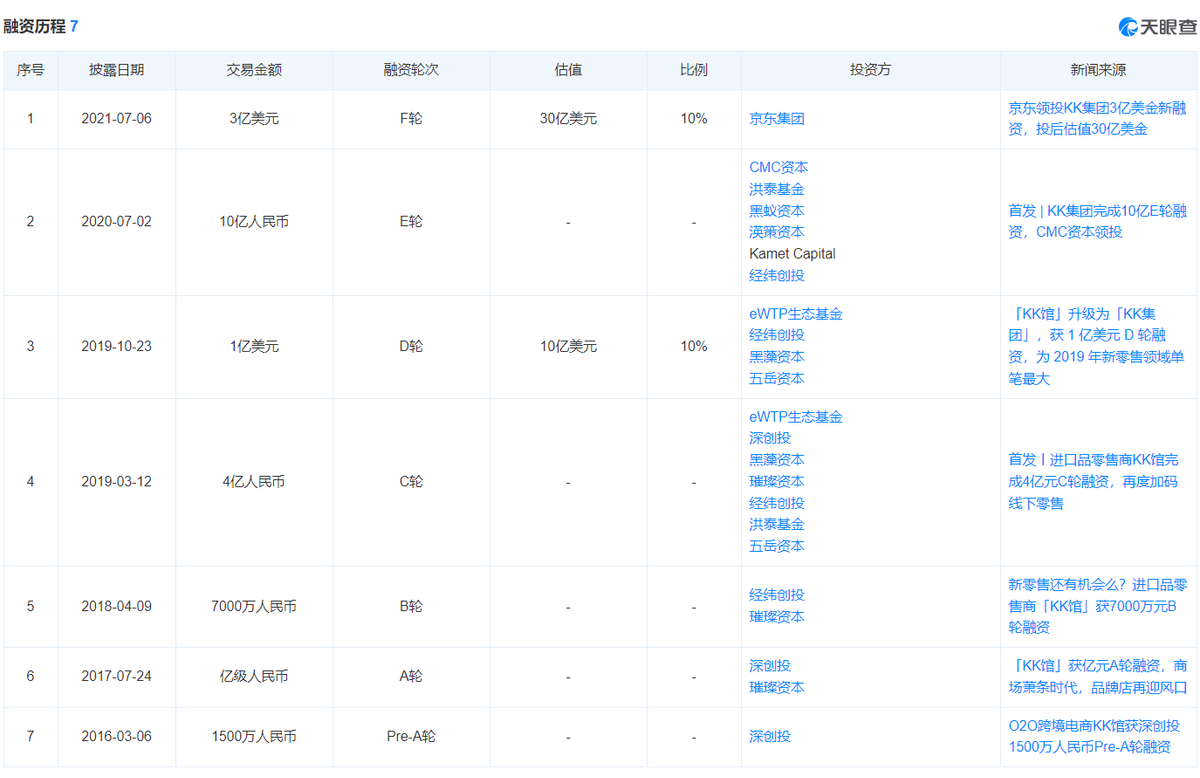This screenshot has width=1200, height=778.
Task: Click eWTP生态基金 in the C轮 row
Action: (795, 416)
